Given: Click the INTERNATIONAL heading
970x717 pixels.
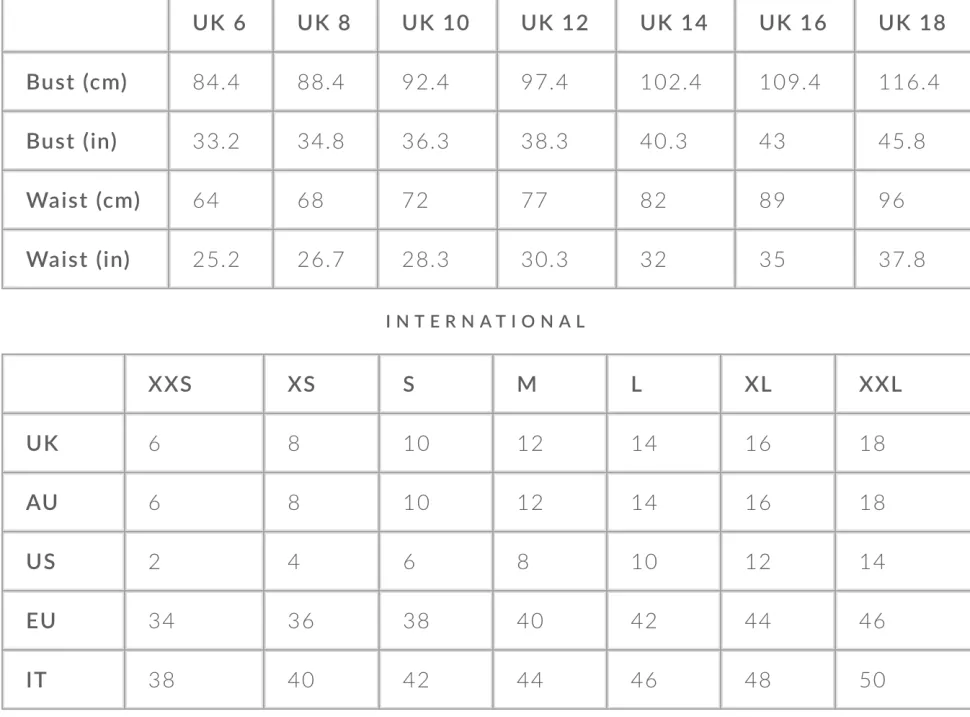Looking at the screenshot, I should tap(486, 322).
